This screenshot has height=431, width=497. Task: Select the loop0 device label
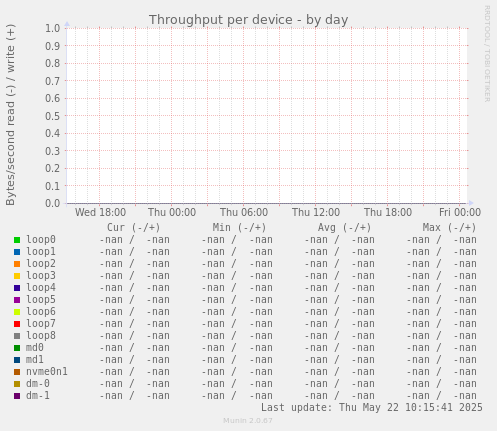point(41,240)
